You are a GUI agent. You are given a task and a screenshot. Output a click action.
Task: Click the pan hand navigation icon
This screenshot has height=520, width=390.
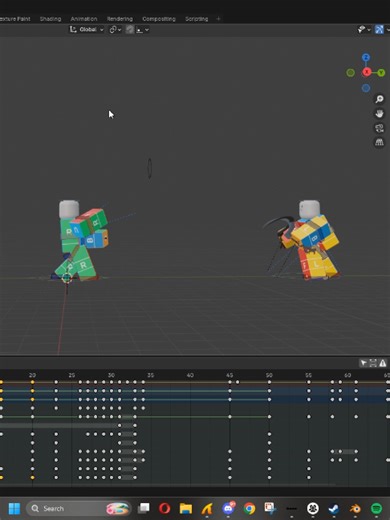click(379, 114)
